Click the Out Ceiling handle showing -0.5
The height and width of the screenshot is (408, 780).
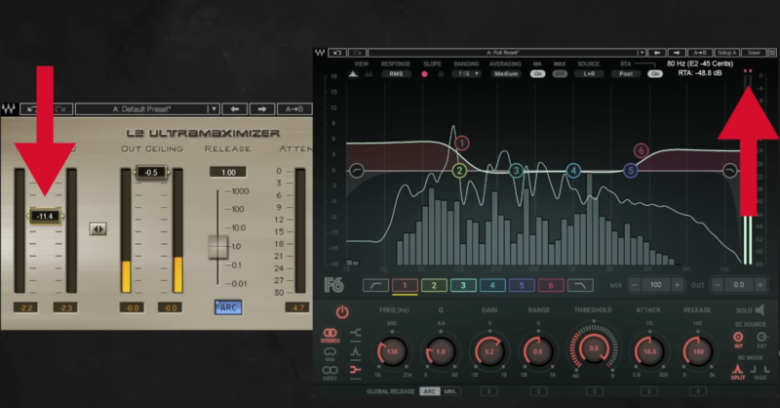click(151, 172)
